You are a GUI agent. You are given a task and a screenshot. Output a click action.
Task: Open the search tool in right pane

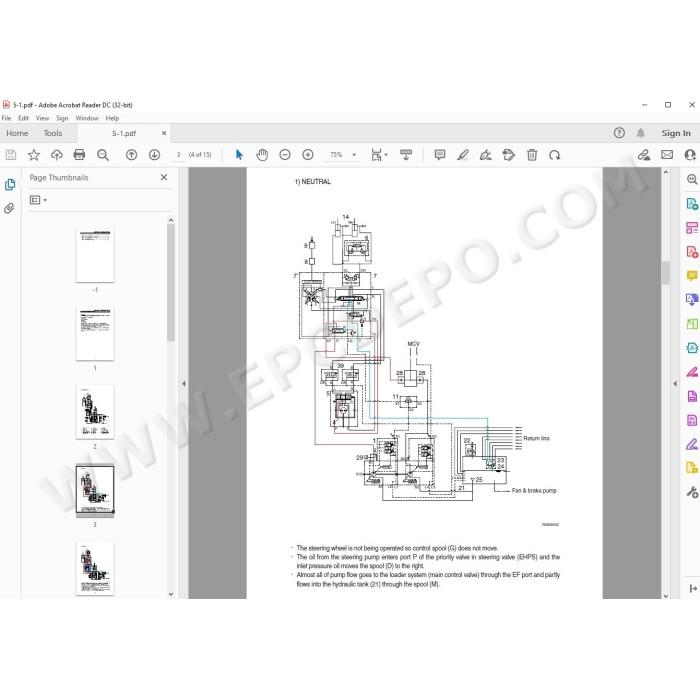click(692, 179)
